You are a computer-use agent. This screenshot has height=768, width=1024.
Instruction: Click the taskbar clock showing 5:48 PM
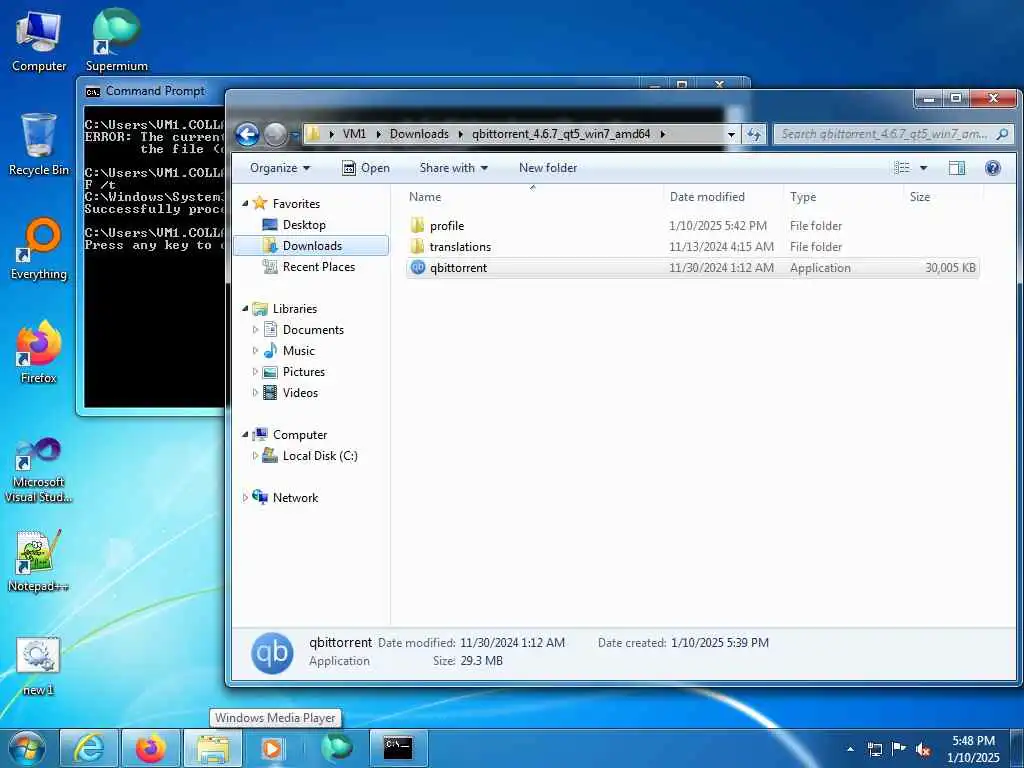[x=973, y=749]
